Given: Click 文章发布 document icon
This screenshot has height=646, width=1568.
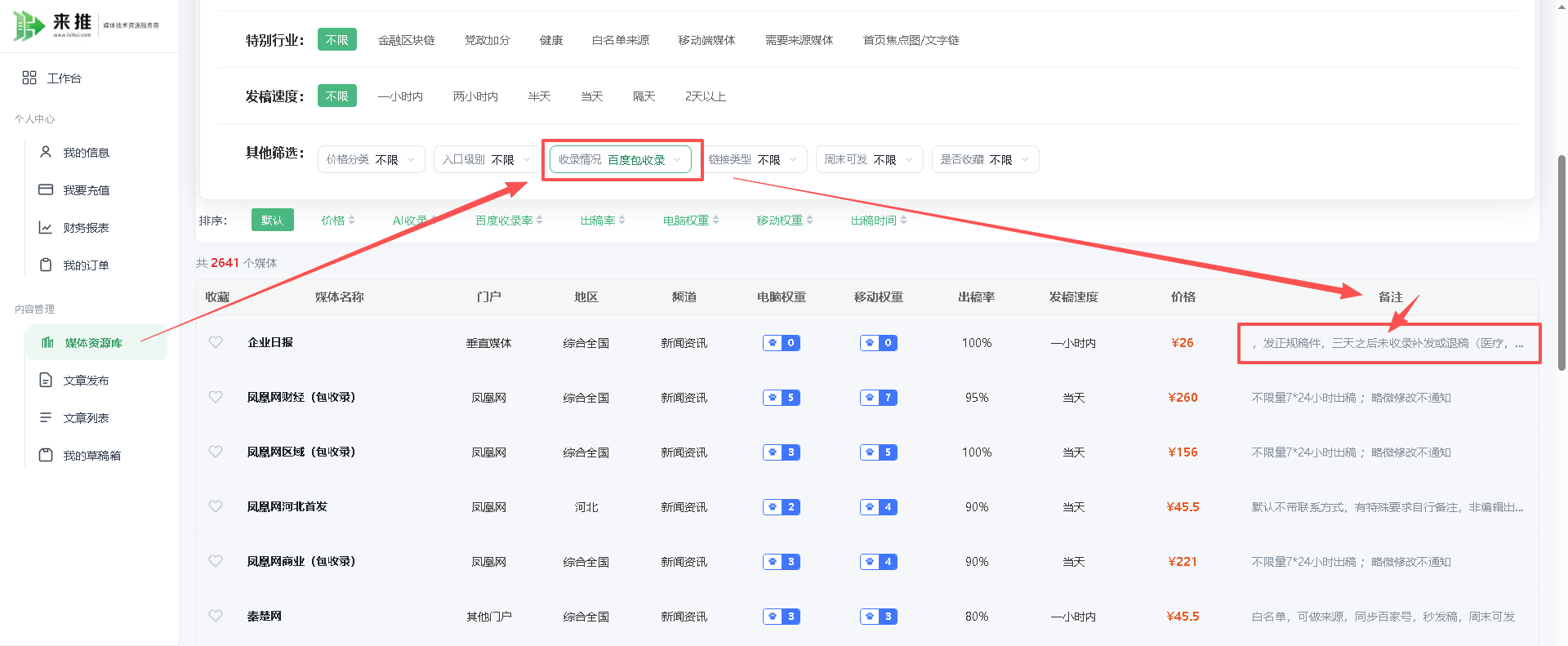Looking at the screenshot, I should click(46, 380).
